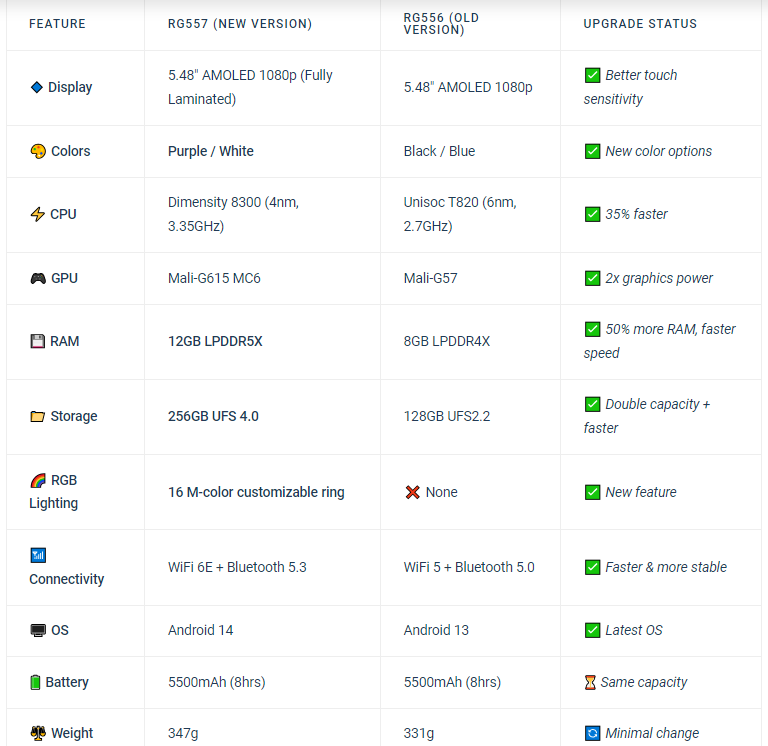Image resolution: width=768 pixels, height=746 pixels.
Task: Click the rainbow RGB Lighting icon
Action: pos(38,481)
